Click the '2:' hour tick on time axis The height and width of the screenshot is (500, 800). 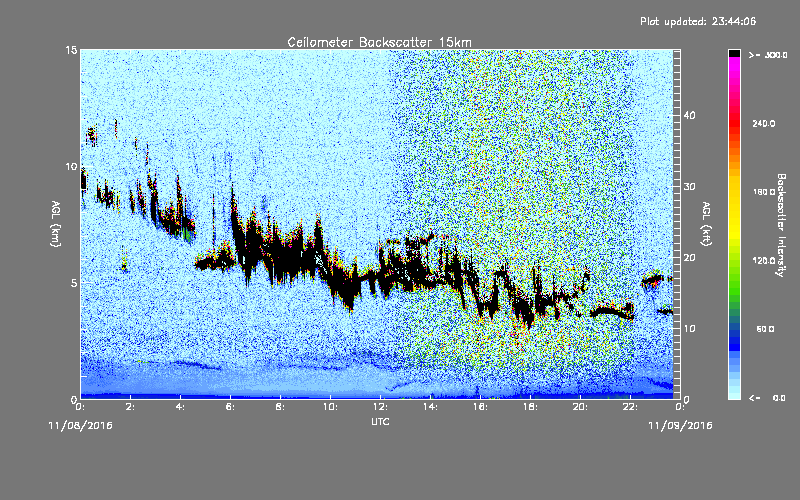[x=130, y=407]
